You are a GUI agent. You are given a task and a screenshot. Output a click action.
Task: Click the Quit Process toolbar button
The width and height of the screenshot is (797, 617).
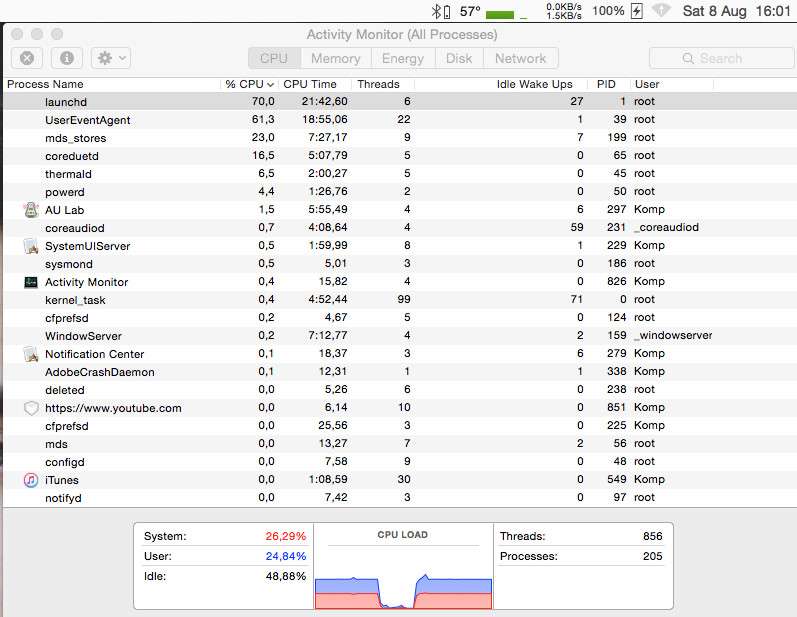27,58
